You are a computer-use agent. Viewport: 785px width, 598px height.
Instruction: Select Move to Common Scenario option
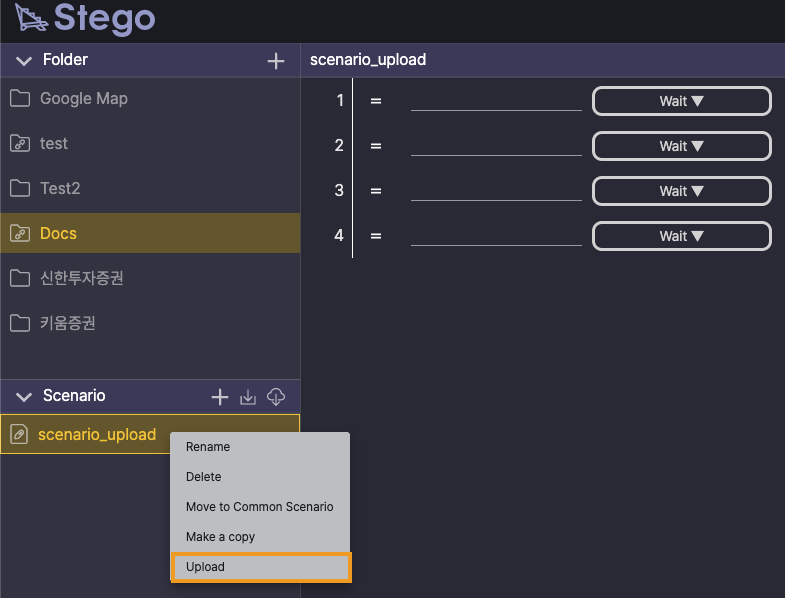pyautogui.click(x=260, y=507)
